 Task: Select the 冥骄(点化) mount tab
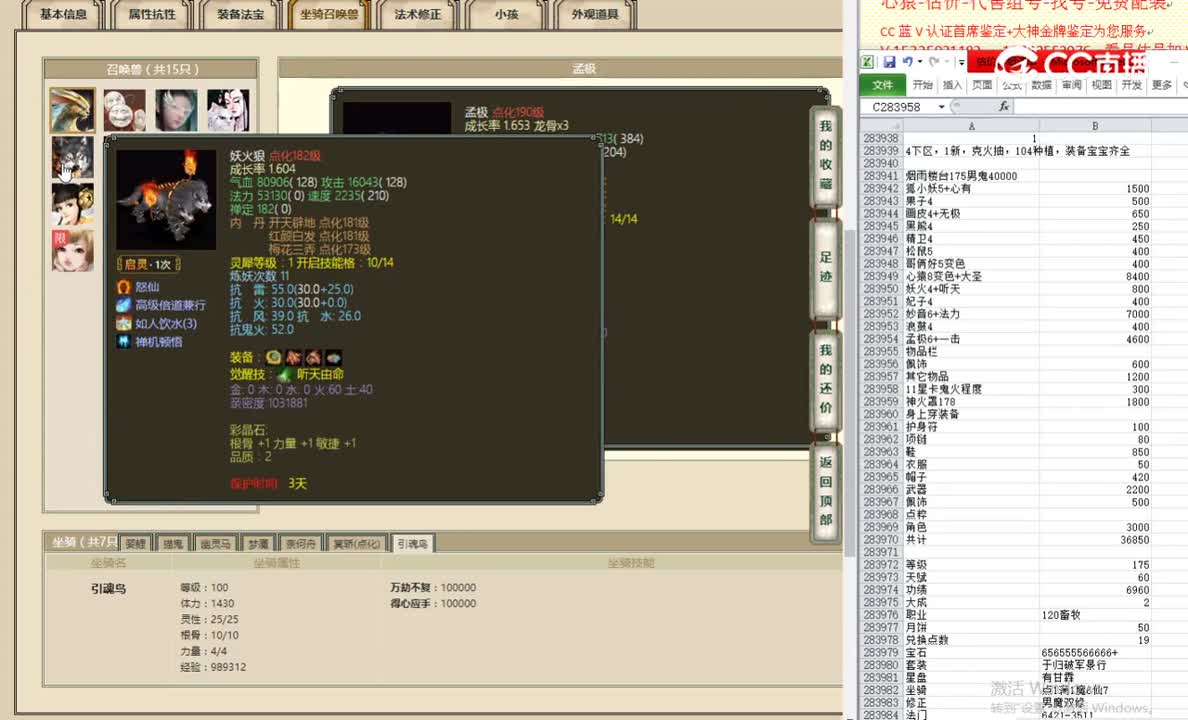point(357,543)
